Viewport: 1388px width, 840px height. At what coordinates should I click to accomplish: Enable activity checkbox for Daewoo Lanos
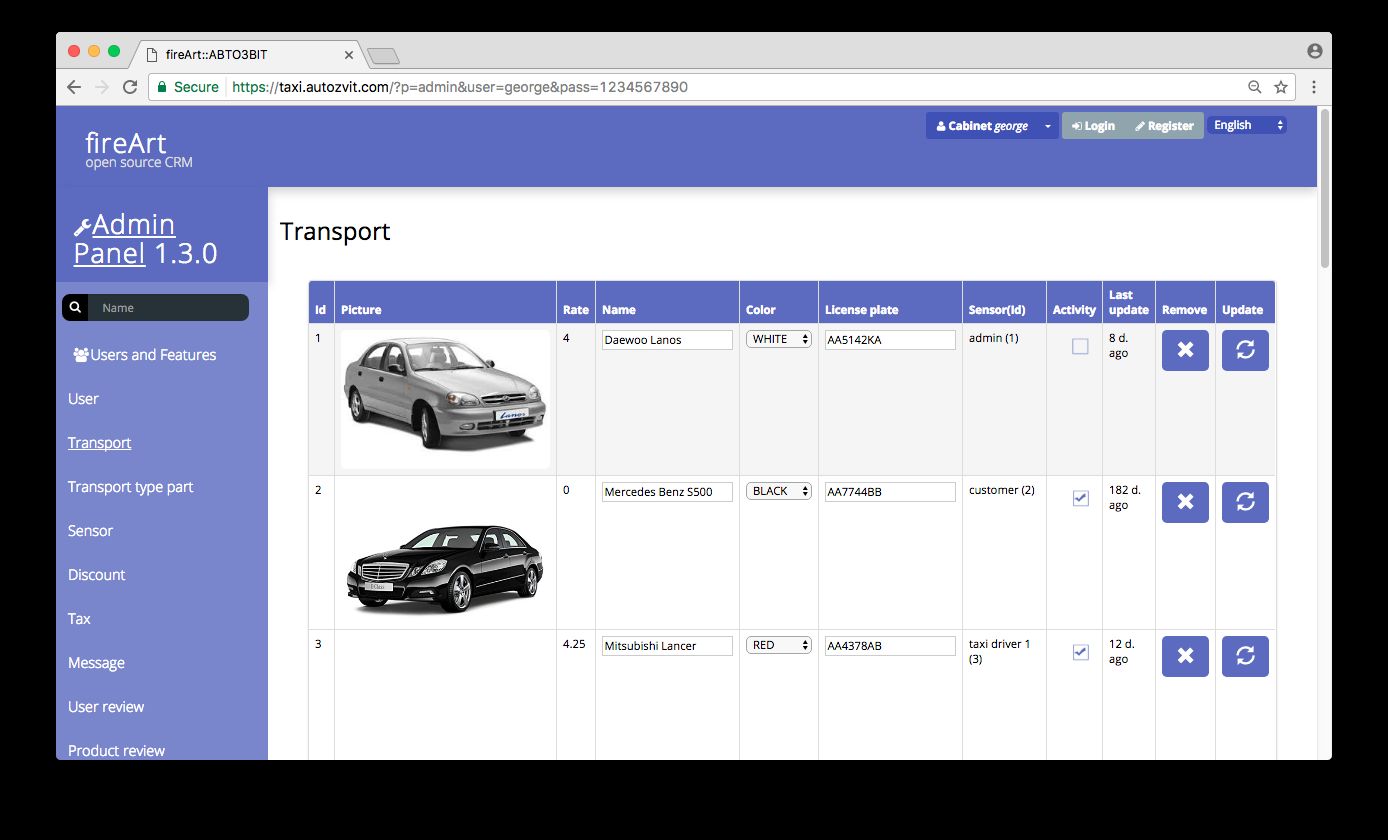pyautogui.click(x=1080, y=347)
